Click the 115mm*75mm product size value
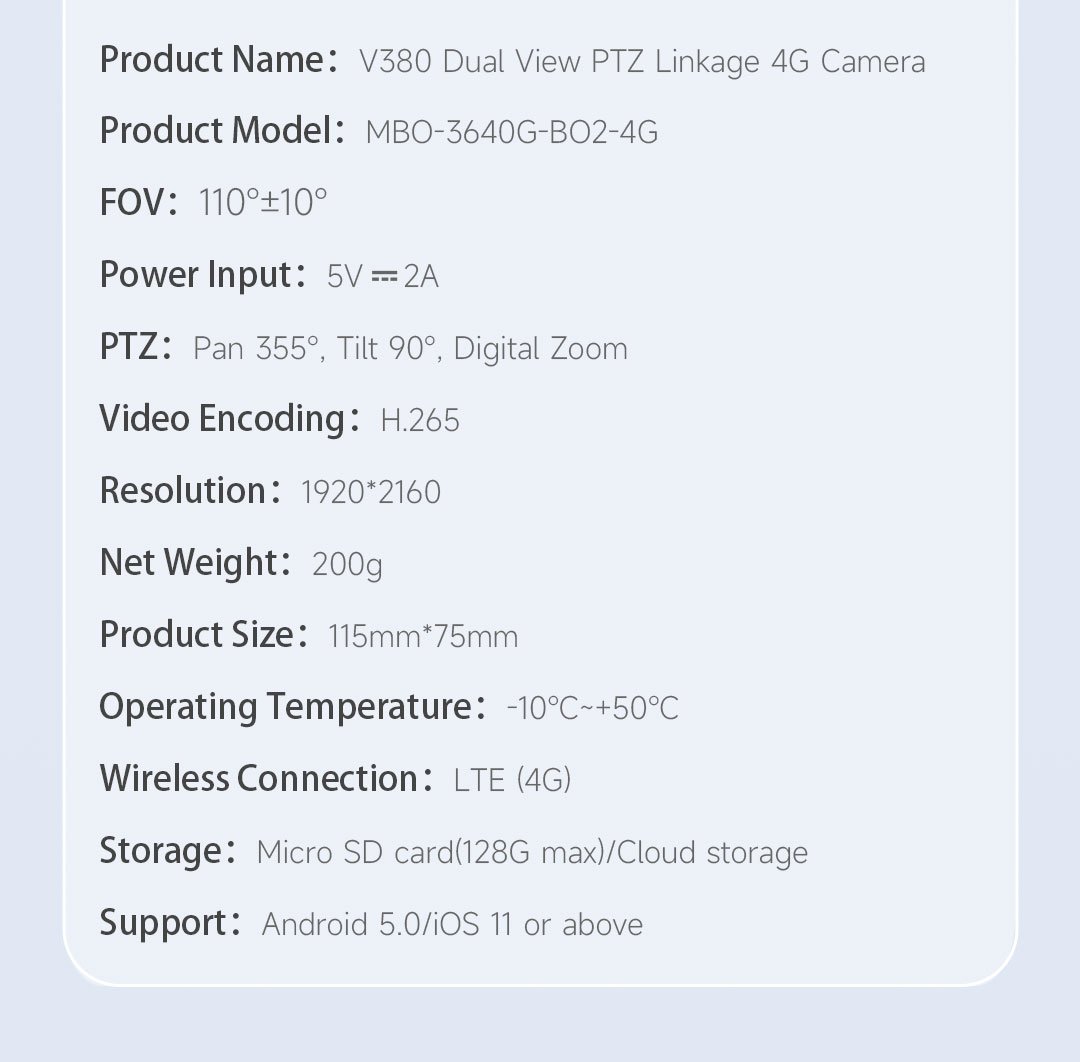 point(423,637)
